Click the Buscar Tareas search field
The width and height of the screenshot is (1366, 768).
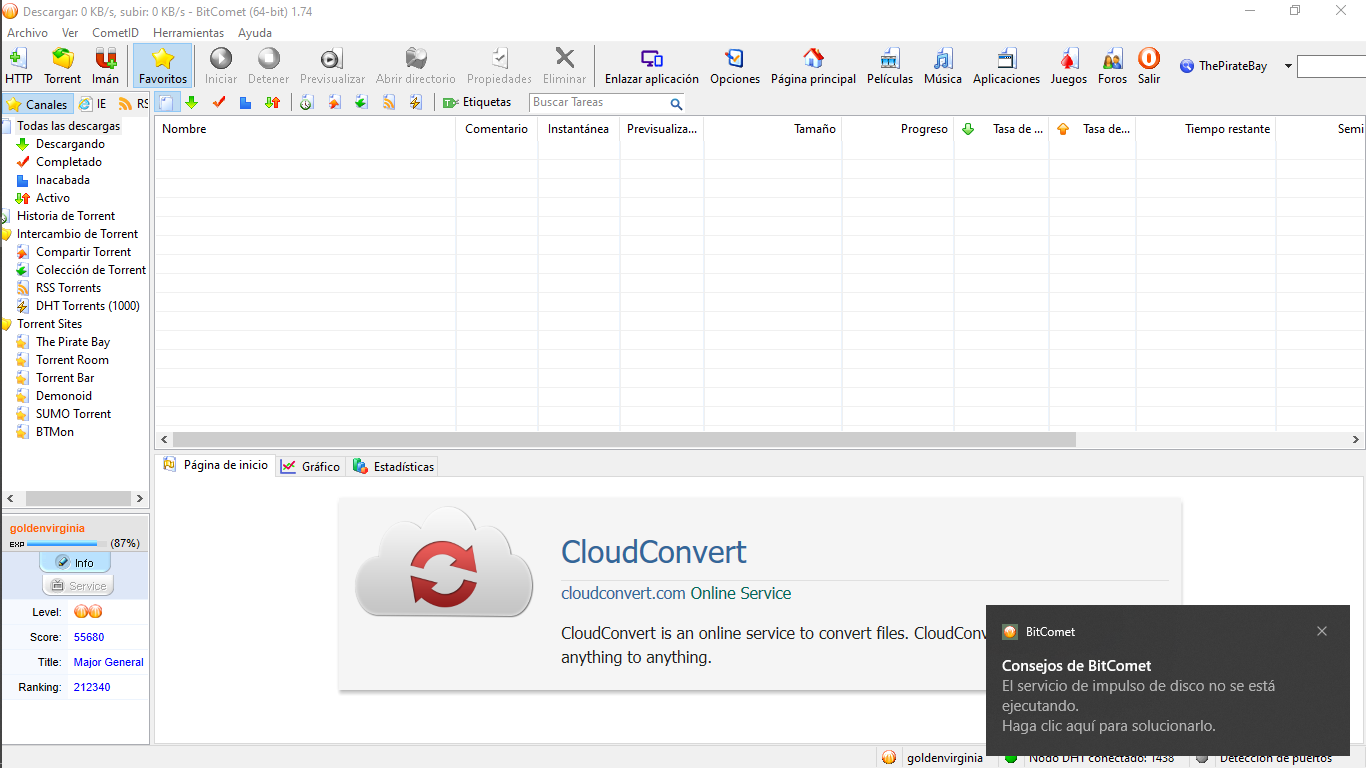pyautogui.click(x=598, y=103)
